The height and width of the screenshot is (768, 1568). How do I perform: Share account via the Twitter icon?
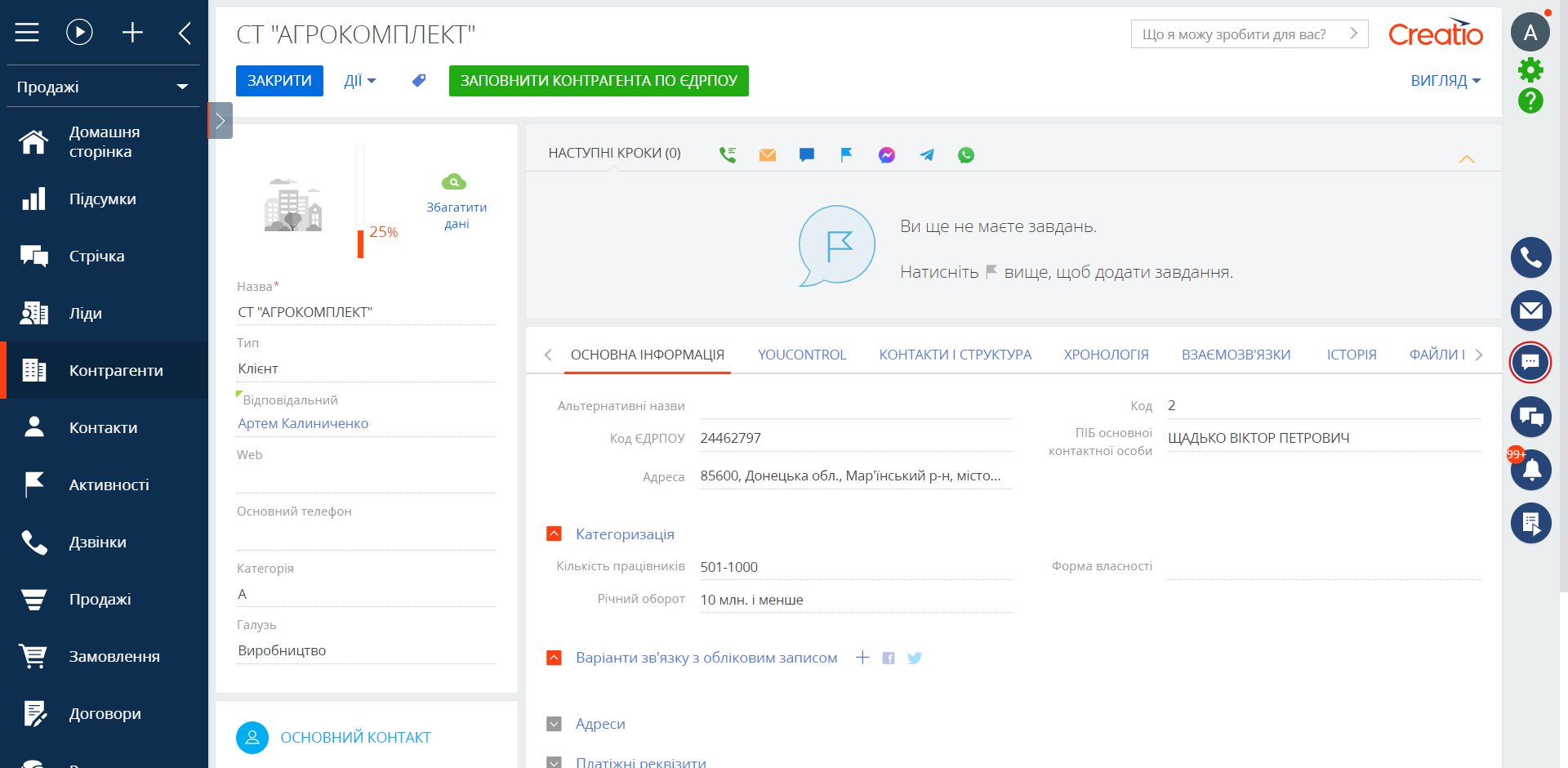pos(915,657)
